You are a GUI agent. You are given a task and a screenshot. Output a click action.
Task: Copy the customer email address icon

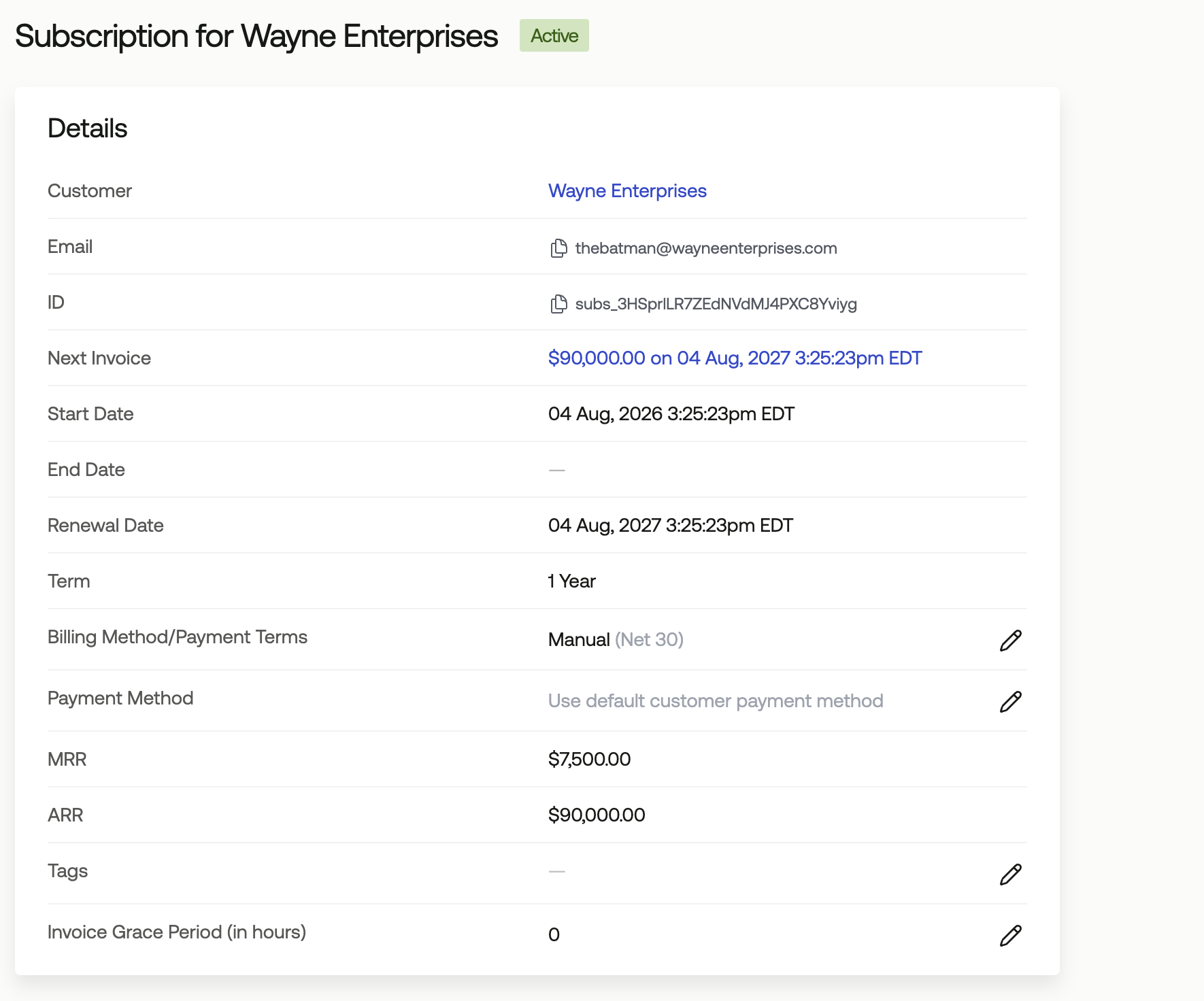558,248
